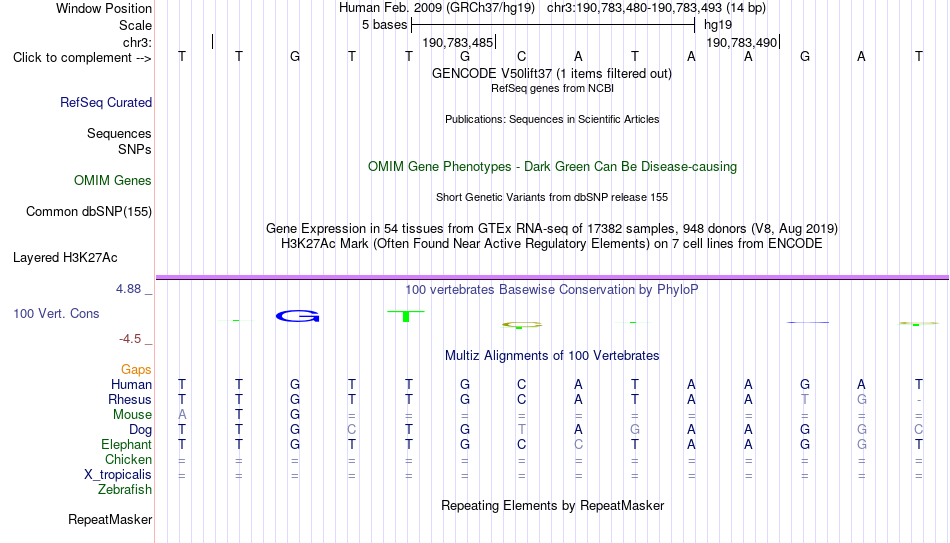
Task: Click the faded A in Mouse row
Action: click(182, 415)
